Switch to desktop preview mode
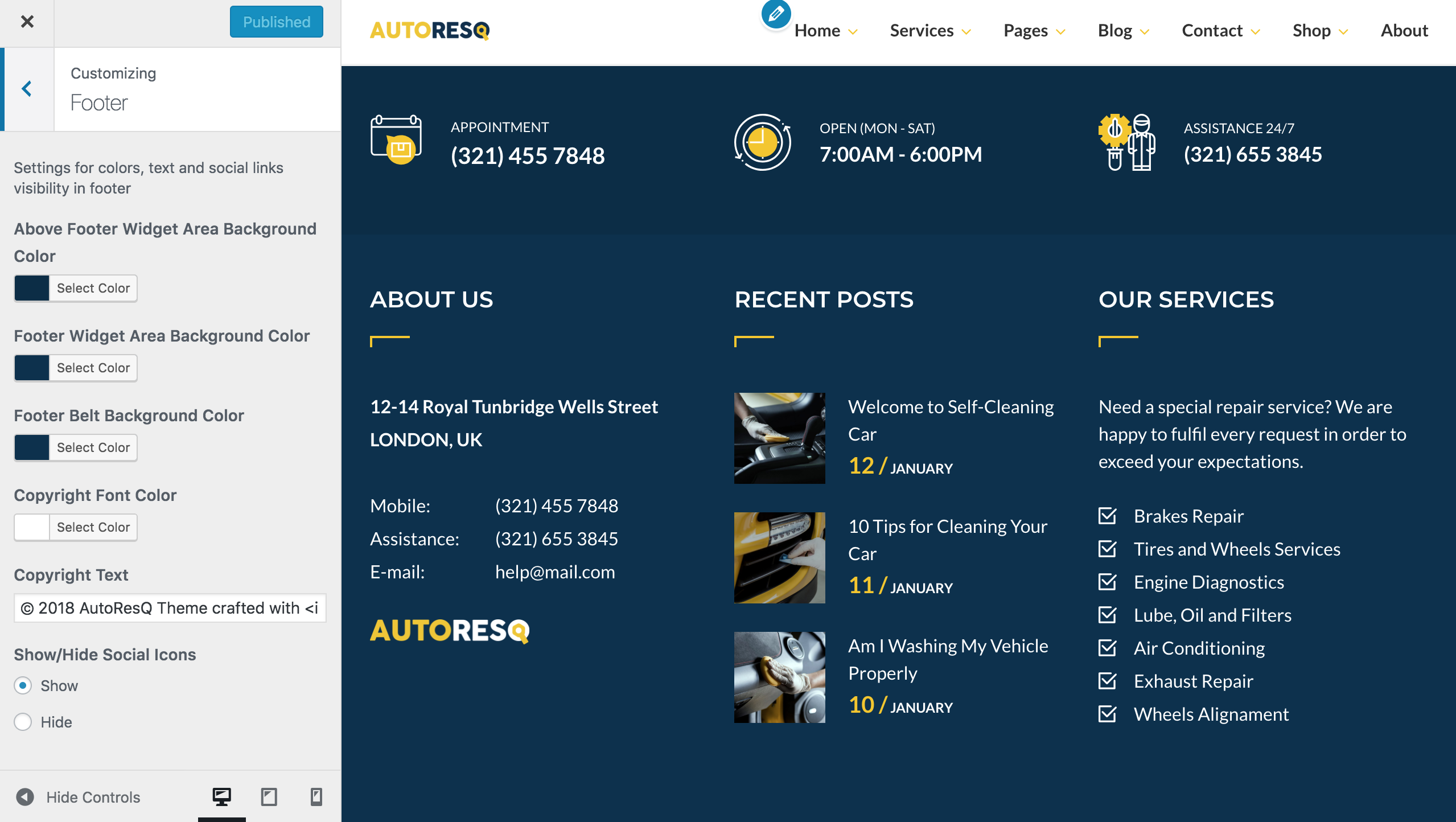The image size is (1456, 822). (x=222, y=796)
